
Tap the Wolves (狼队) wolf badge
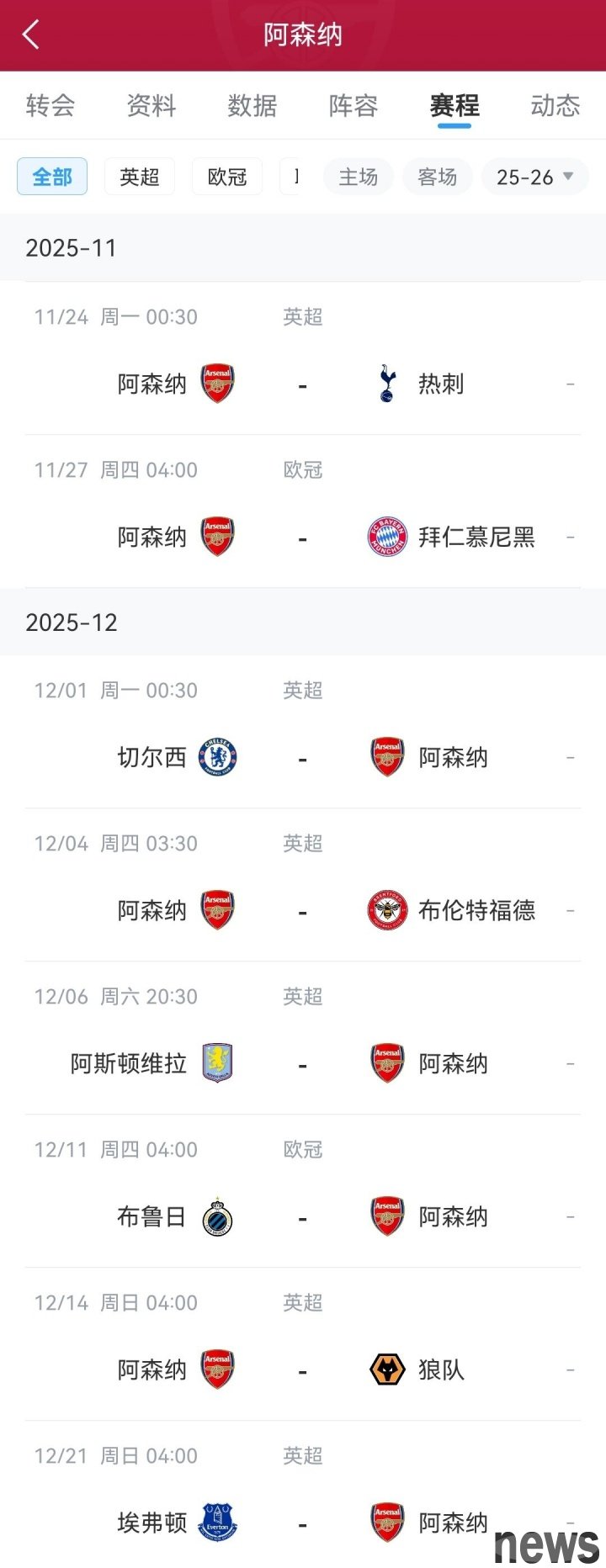coord(387,1369)
